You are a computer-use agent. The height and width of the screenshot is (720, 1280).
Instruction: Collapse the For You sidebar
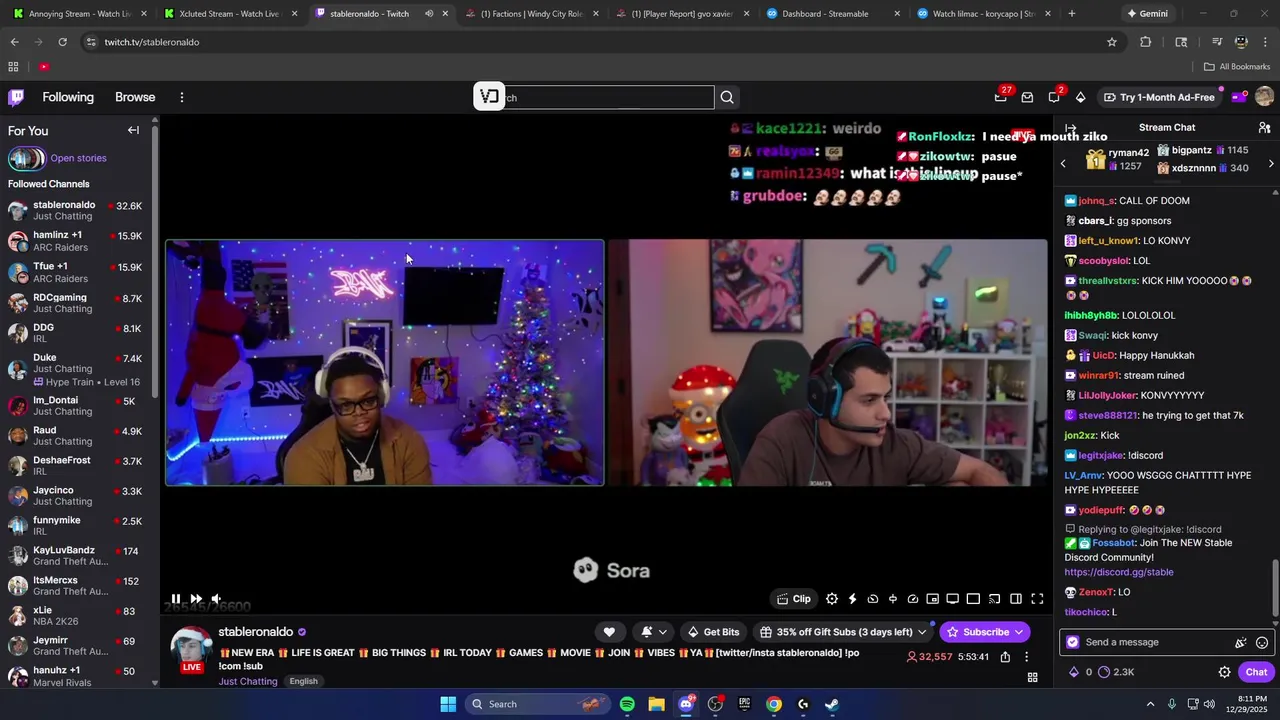[133, 130]
